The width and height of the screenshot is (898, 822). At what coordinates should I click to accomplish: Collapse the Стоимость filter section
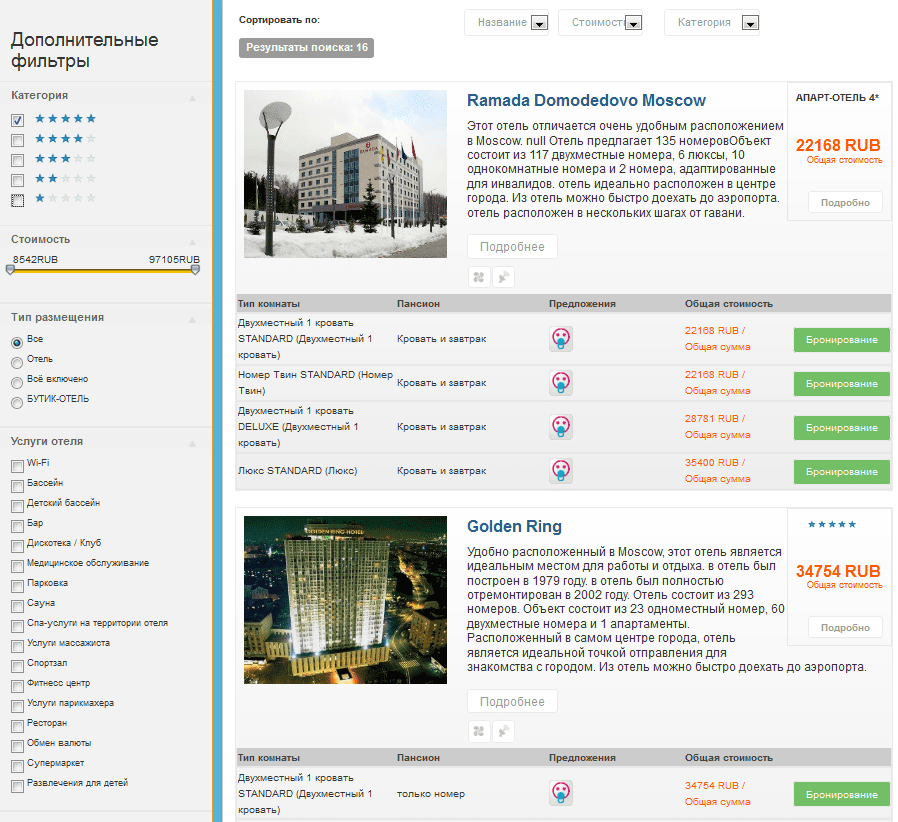[x=192, y=242]
